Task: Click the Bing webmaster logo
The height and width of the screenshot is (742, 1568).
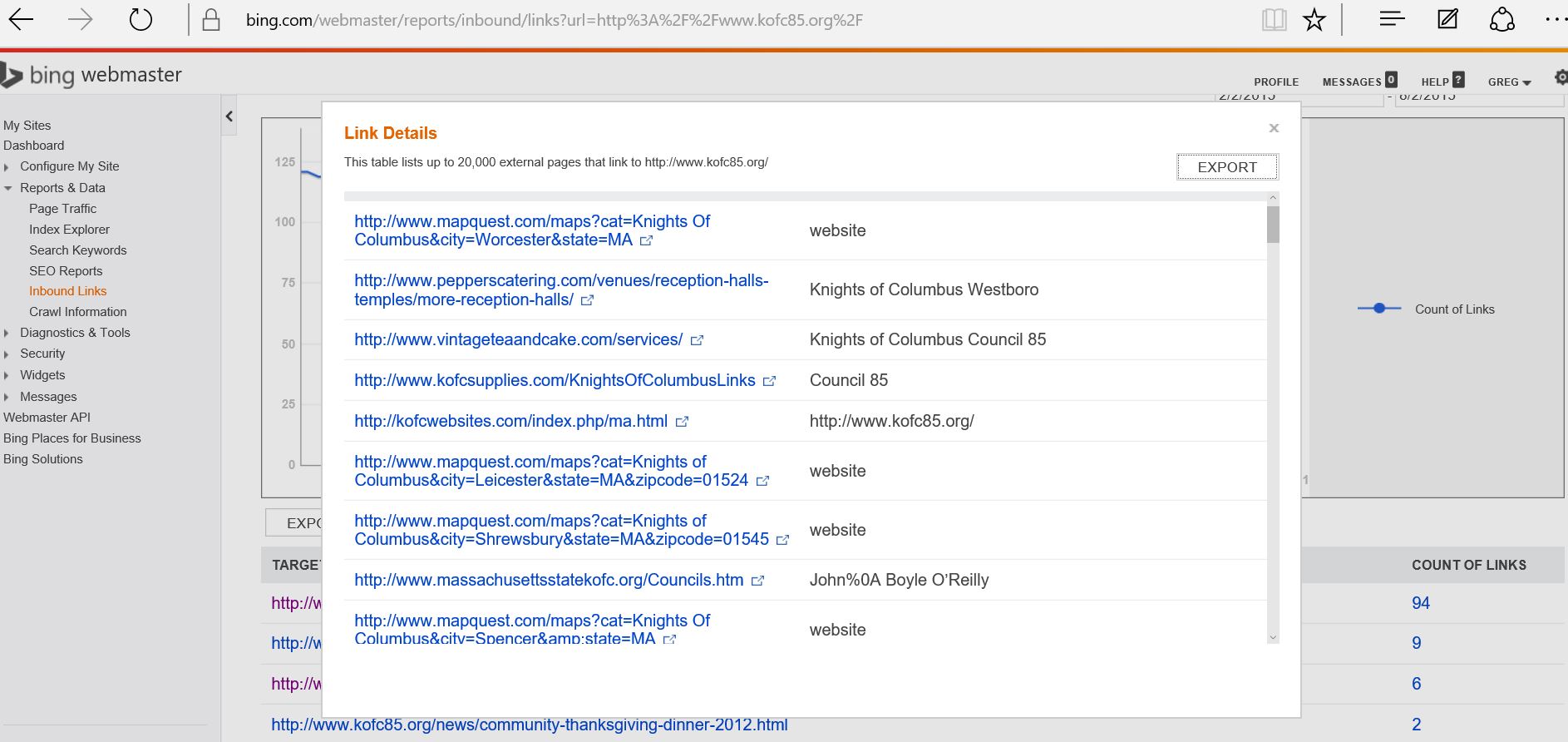Action: pos(91,75)
